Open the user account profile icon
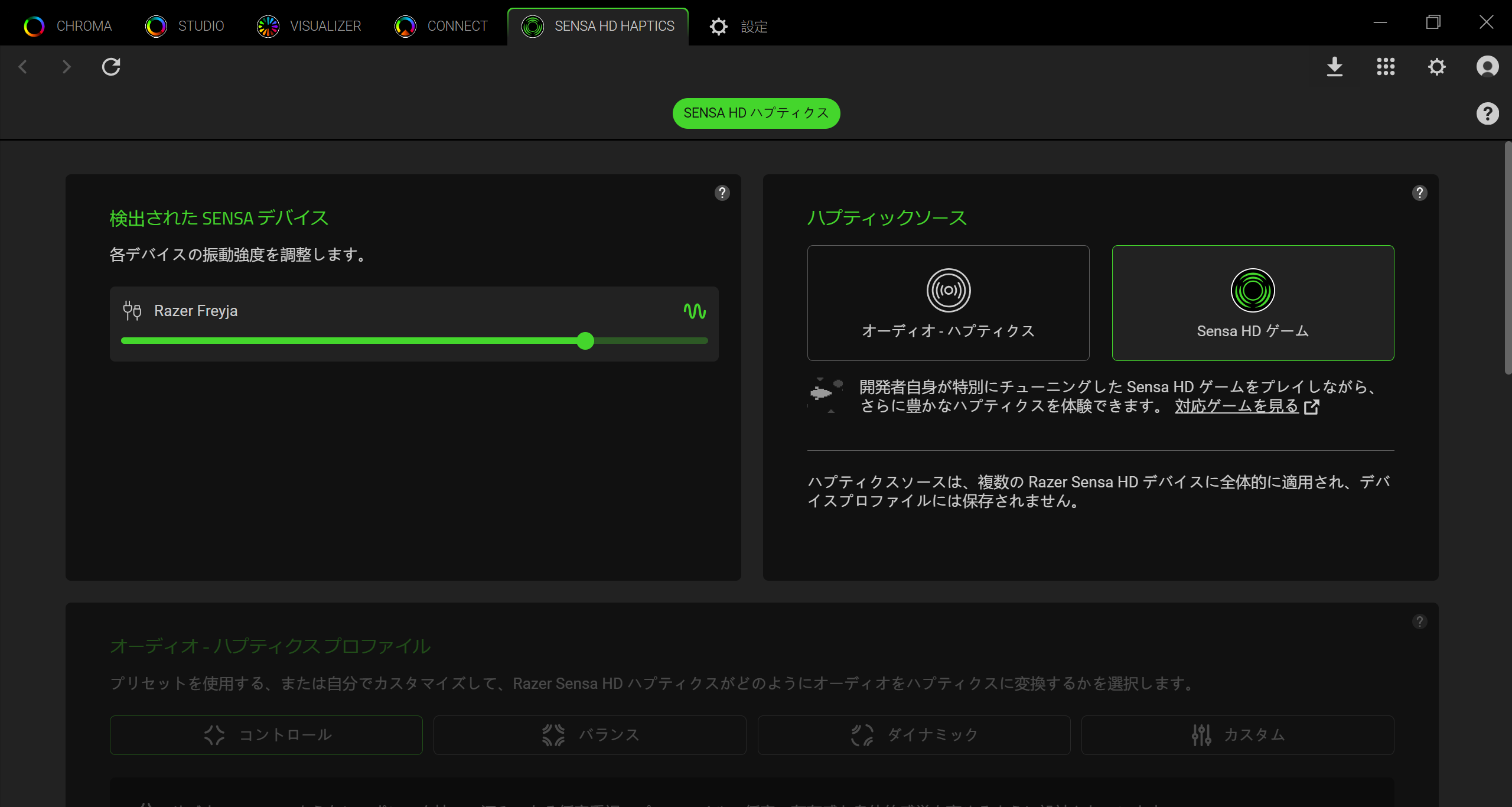The height and width of the screenshot is (807, 1512). [1487, 67]
